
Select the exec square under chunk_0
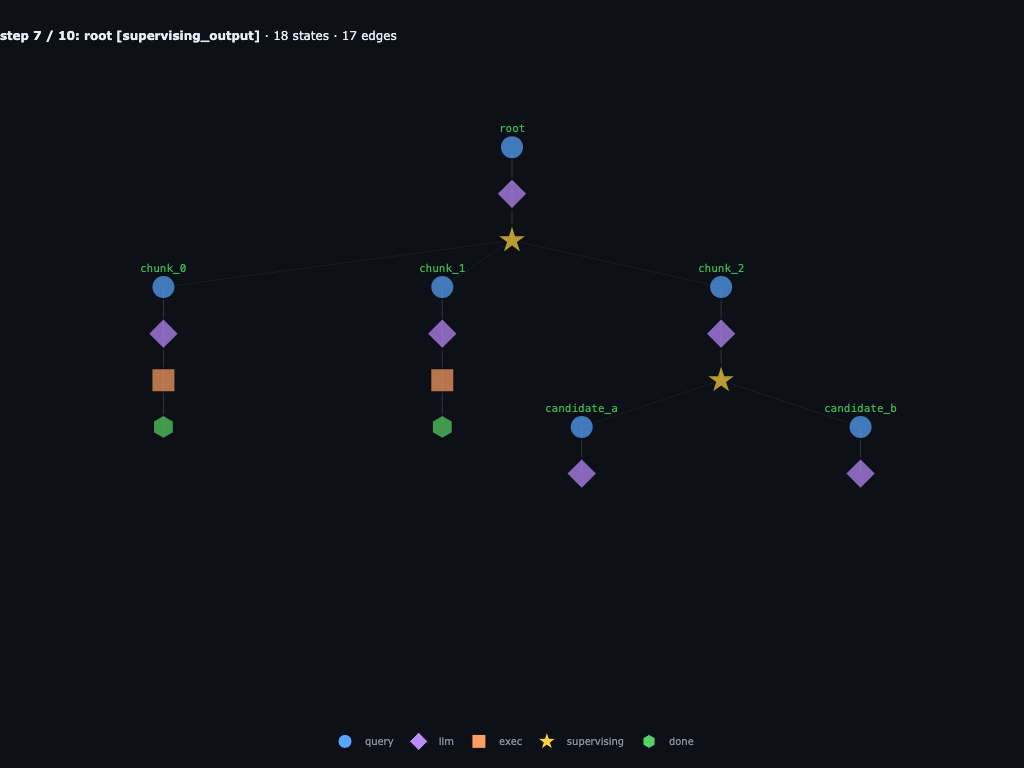point(163,380)
